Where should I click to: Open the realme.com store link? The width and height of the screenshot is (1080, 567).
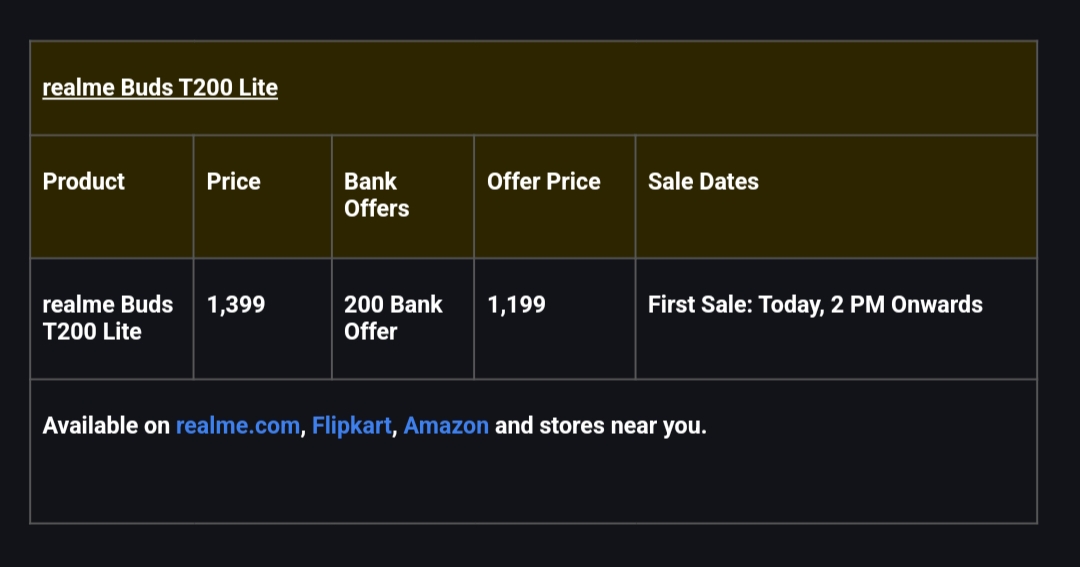click(x=237, y=426)
